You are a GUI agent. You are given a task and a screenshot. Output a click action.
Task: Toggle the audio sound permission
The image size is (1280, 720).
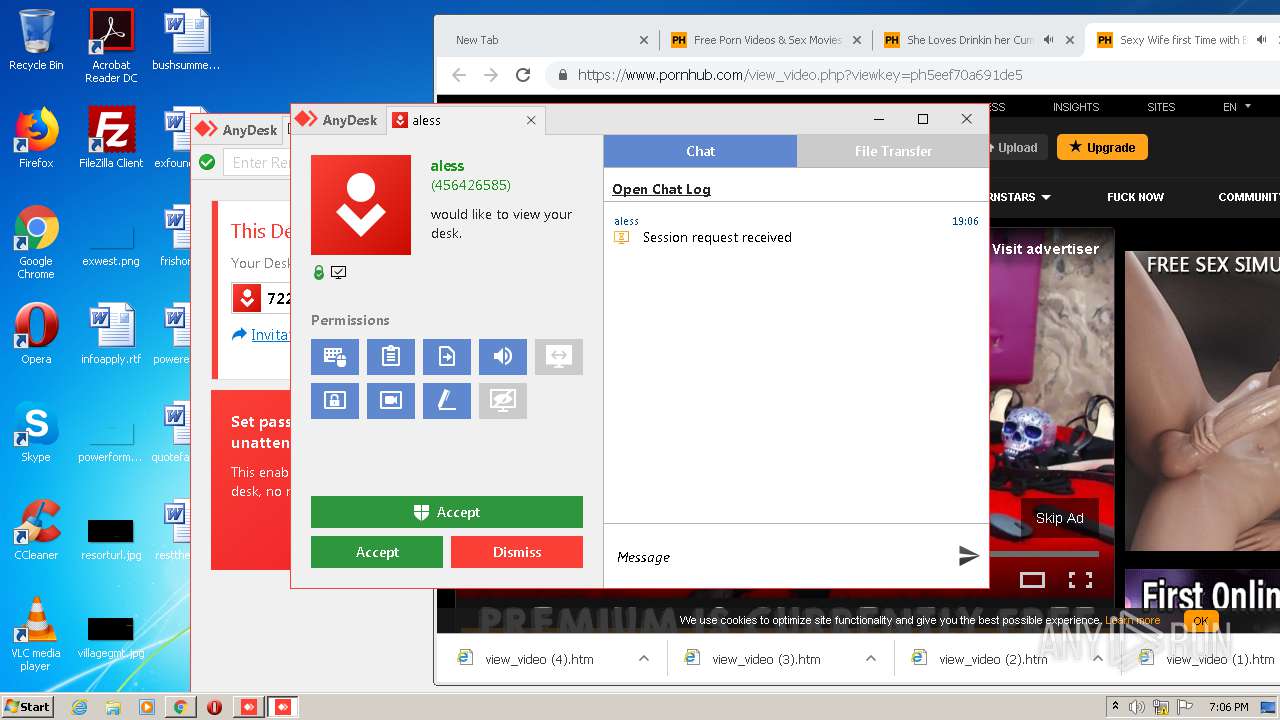[x=503, y=356]
